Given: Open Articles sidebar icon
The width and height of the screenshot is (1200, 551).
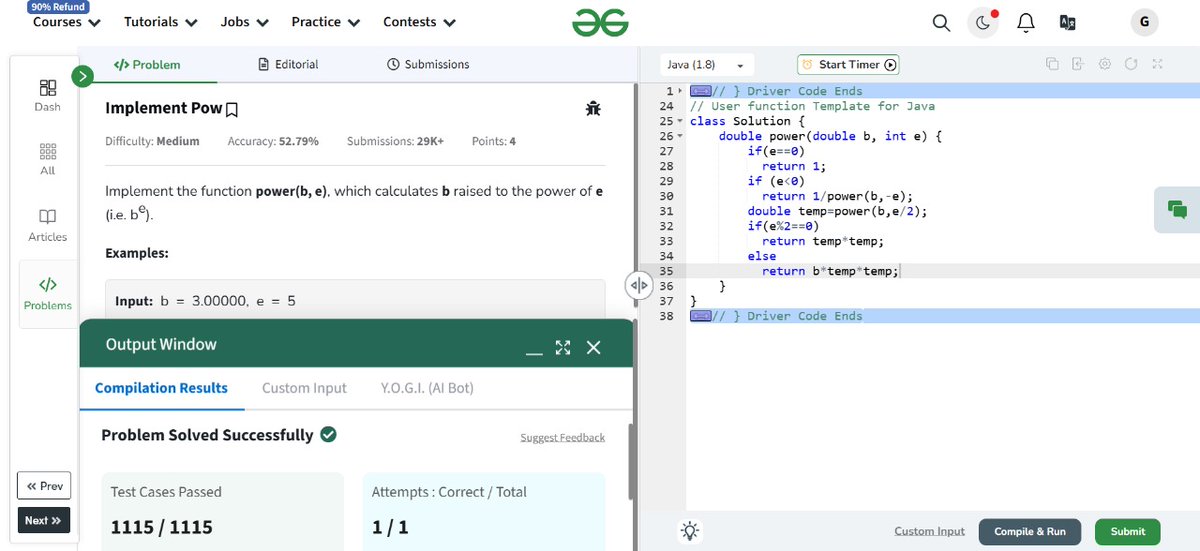Looking at the screenshot, I should [x=47, y=226].
